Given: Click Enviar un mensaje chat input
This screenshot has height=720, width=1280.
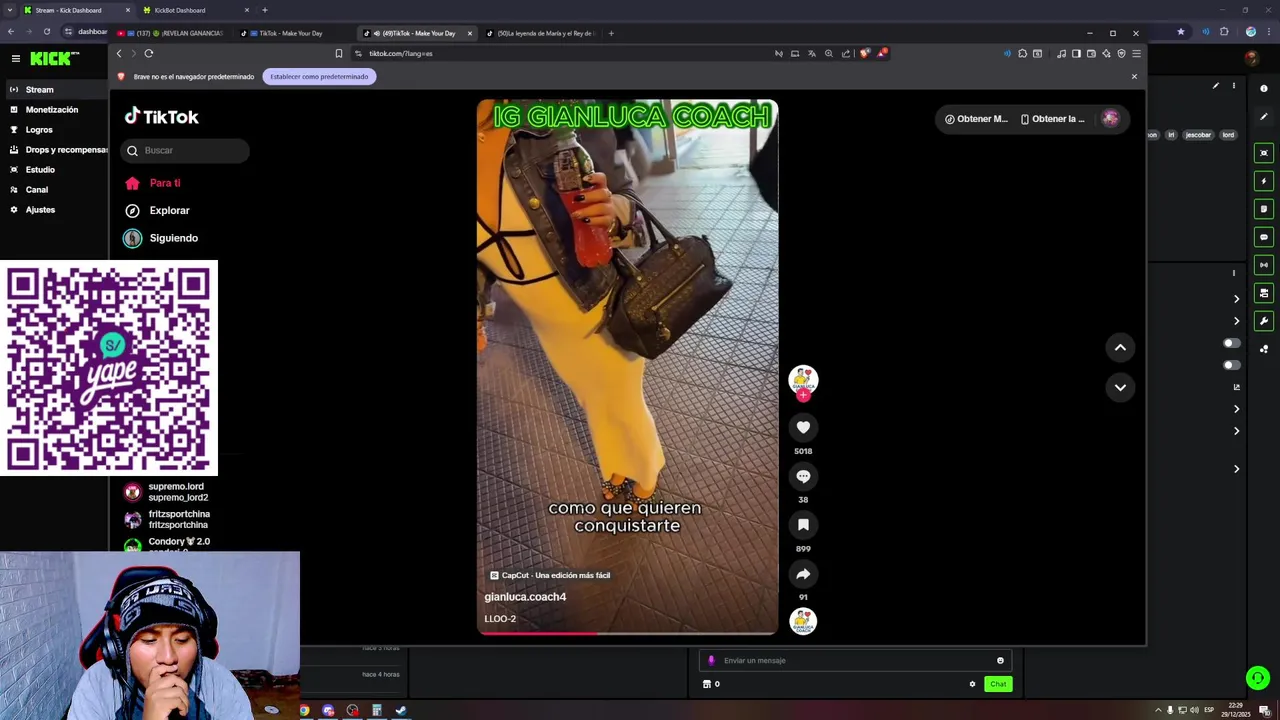Looking at the screenshot, I should click(x=855, y=660).
